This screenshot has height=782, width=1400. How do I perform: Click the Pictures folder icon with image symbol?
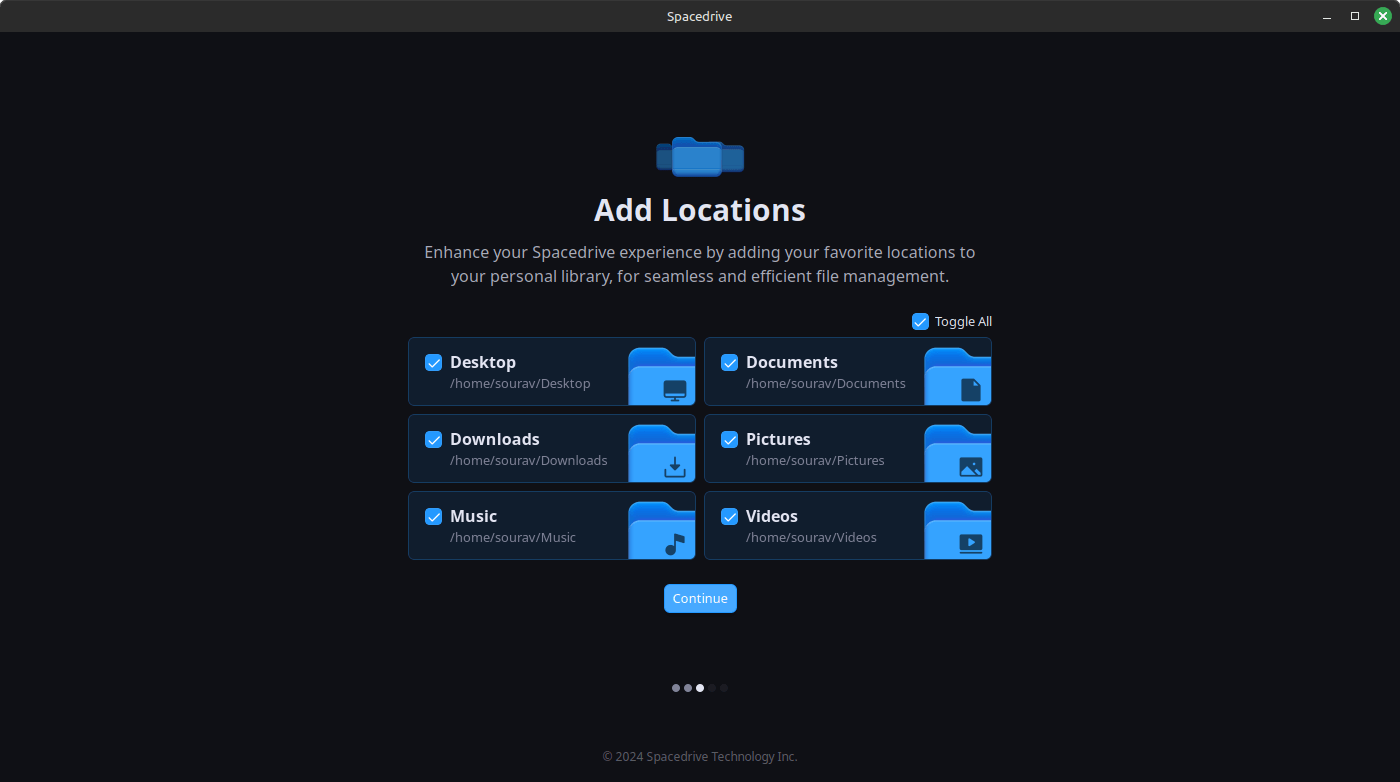[958, 453]
